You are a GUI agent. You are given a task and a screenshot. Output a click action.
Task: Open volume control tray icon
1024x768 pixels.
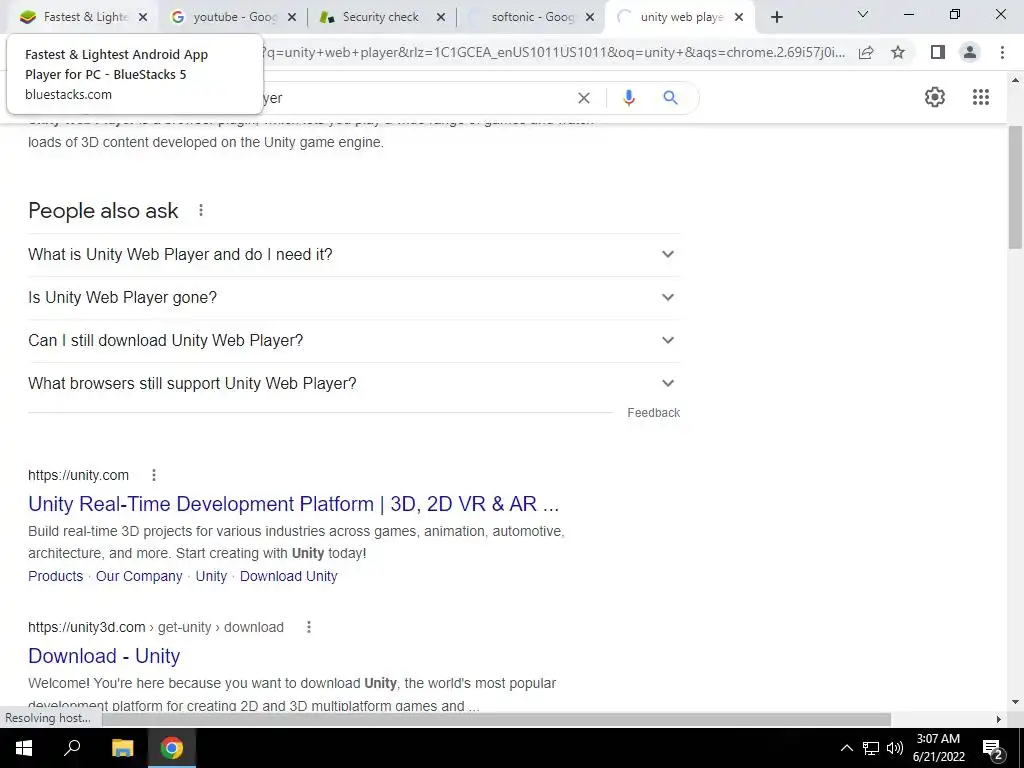point(895,748)
